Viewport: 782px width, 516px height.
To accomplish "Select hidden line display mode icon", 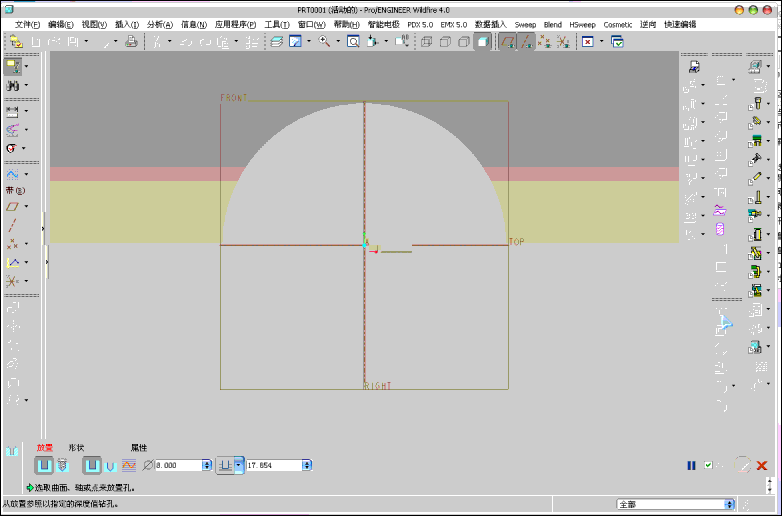I will [x=445, y=42].
